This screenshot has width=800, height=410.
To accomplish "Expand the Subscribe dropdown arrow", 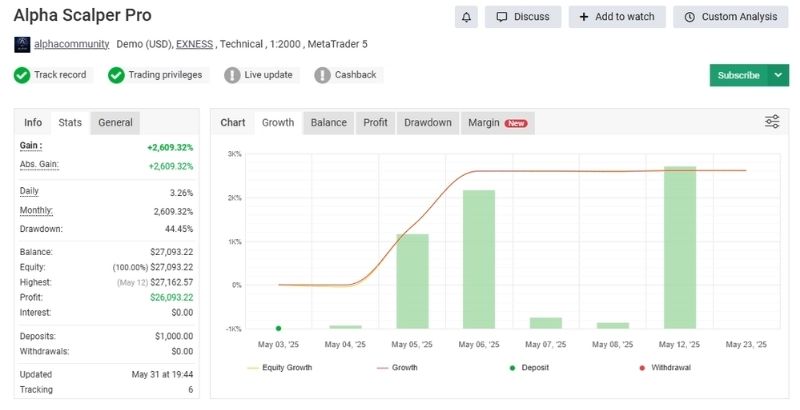I will click(779, 75).
